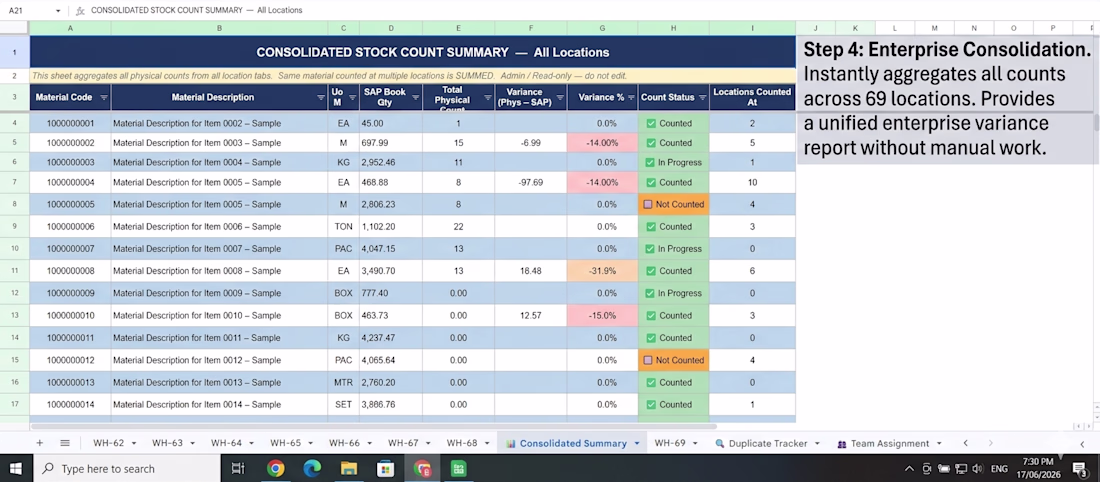Open Google Sheets green taskbar icon

[458, 468]
